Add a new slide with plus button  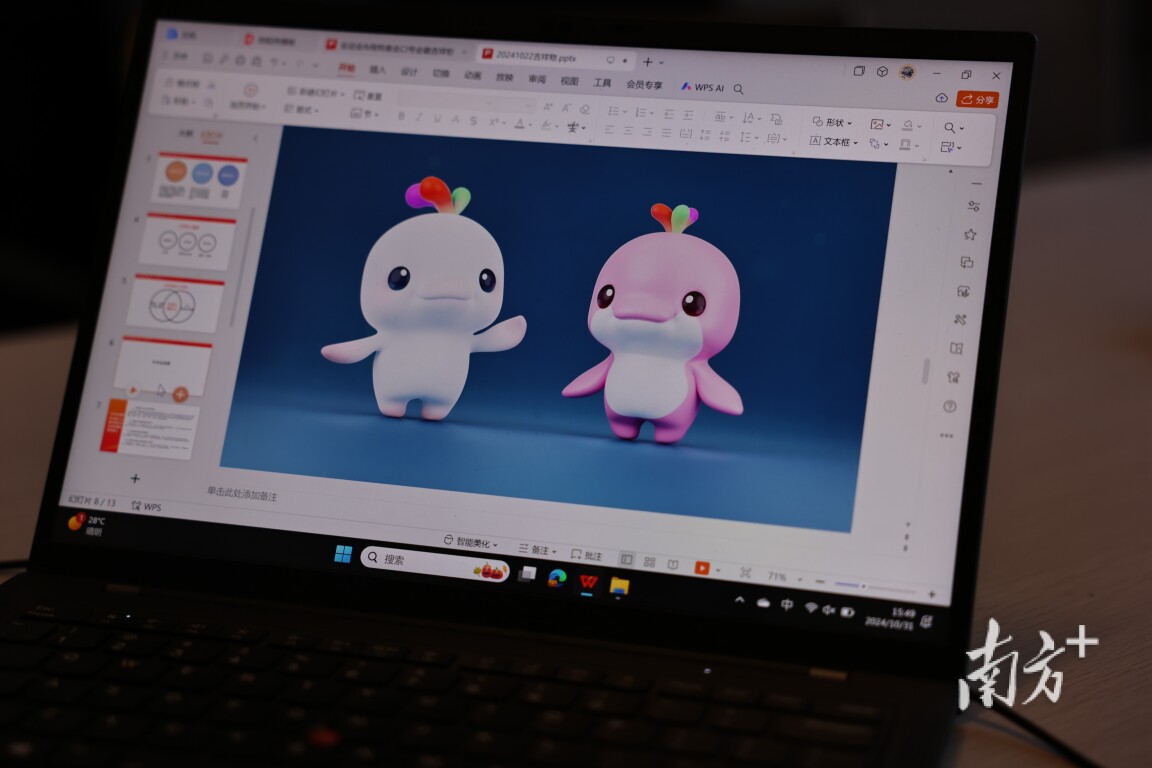[136, 478]
